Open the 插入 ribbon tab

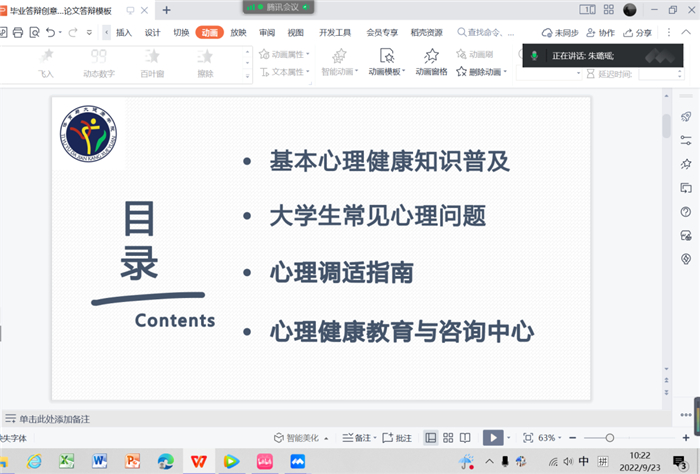[x=124, y=33]
